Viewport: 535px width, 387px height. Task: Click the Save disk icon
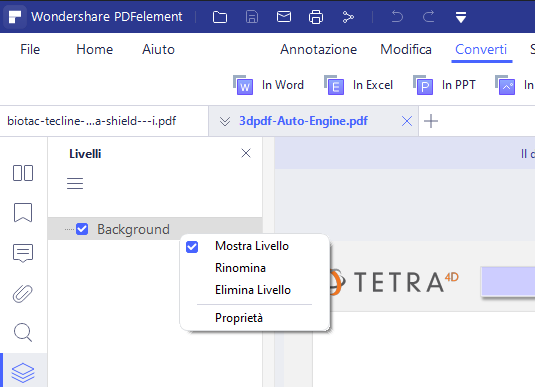[252, 17]
